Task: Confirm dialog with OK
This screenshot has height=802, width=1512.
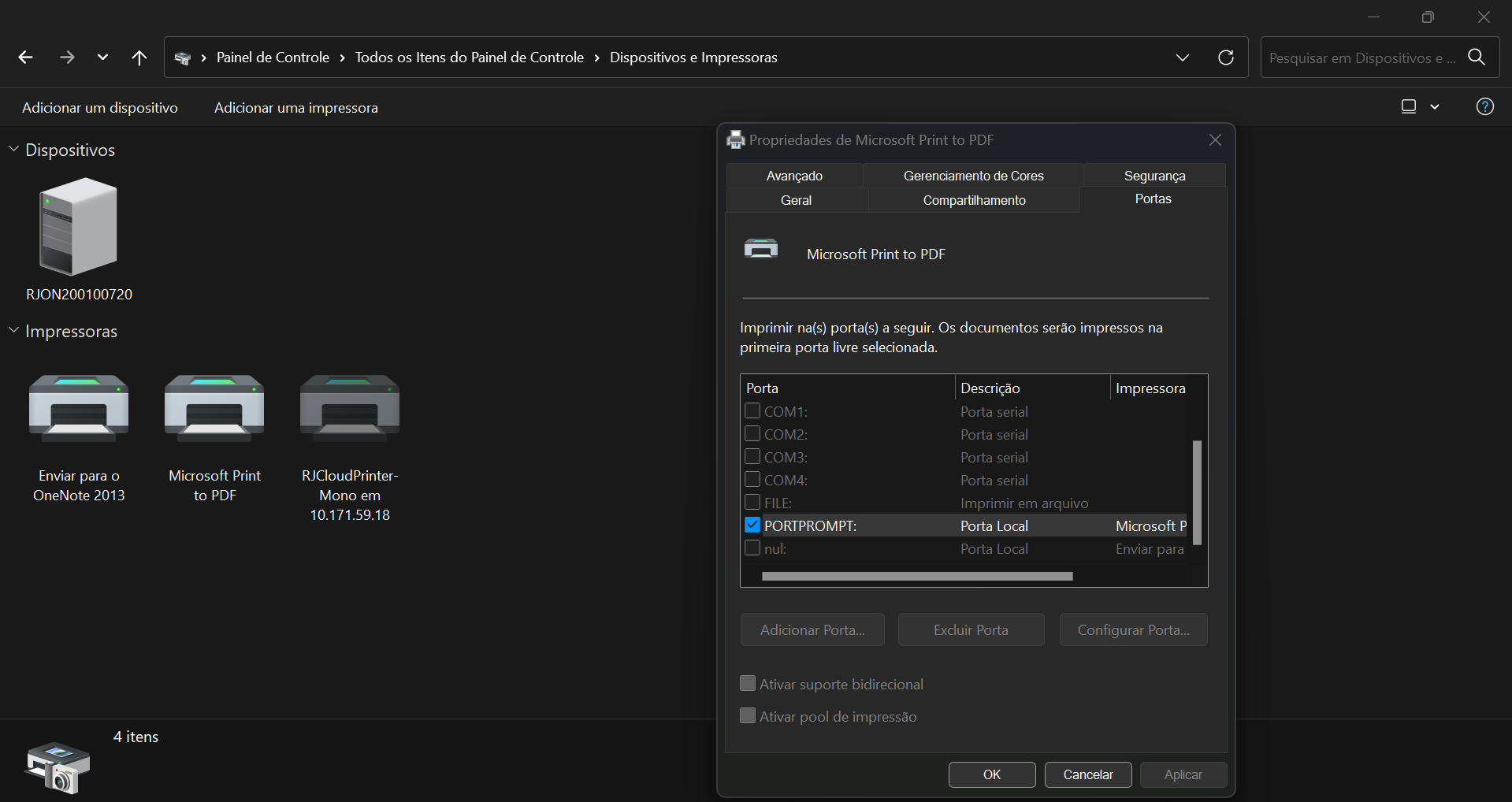Action: (x=992, y=774)
